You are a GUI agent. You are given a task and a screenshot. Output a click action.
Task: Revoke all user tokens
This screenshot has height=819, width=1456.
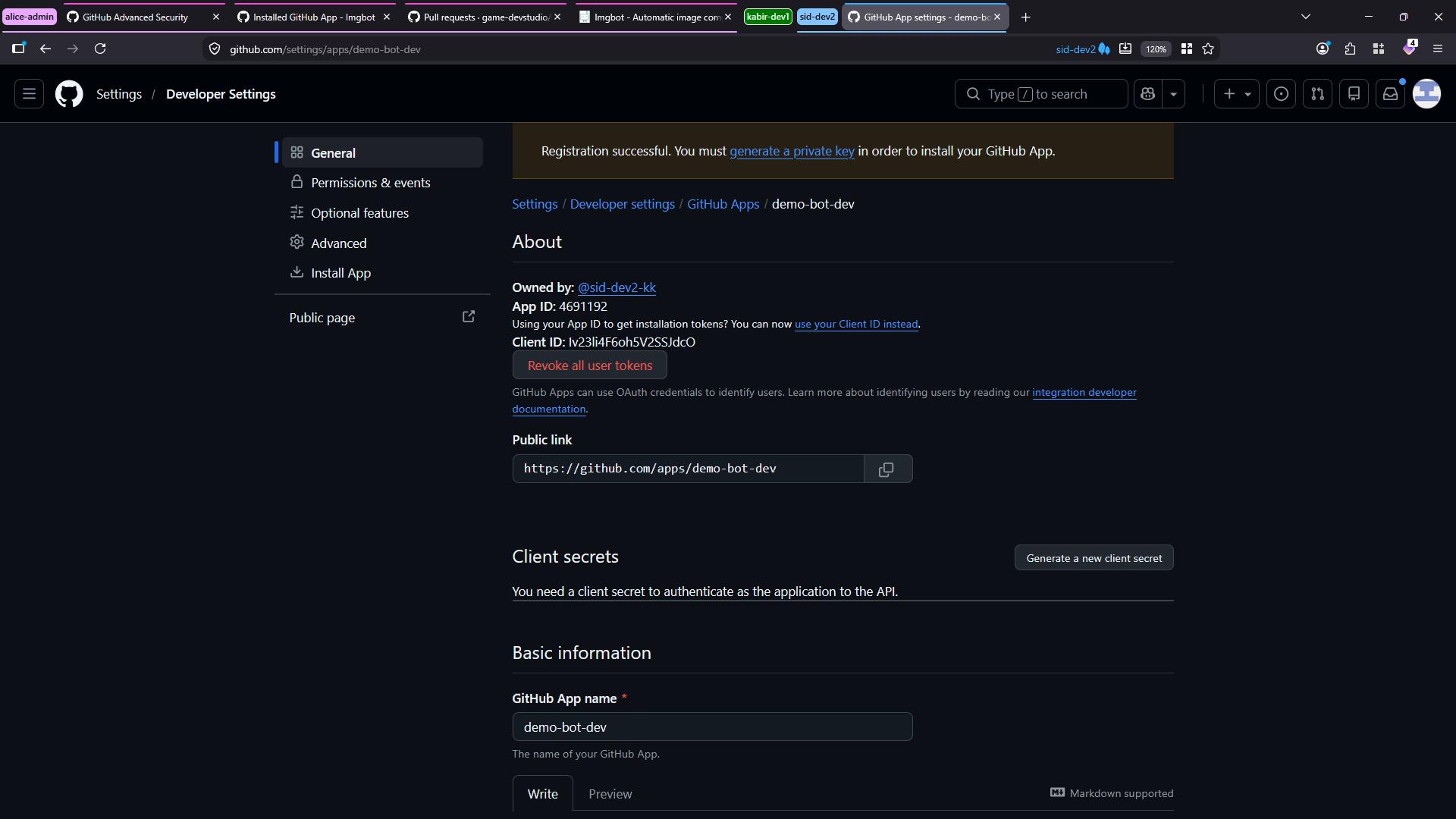589,366
